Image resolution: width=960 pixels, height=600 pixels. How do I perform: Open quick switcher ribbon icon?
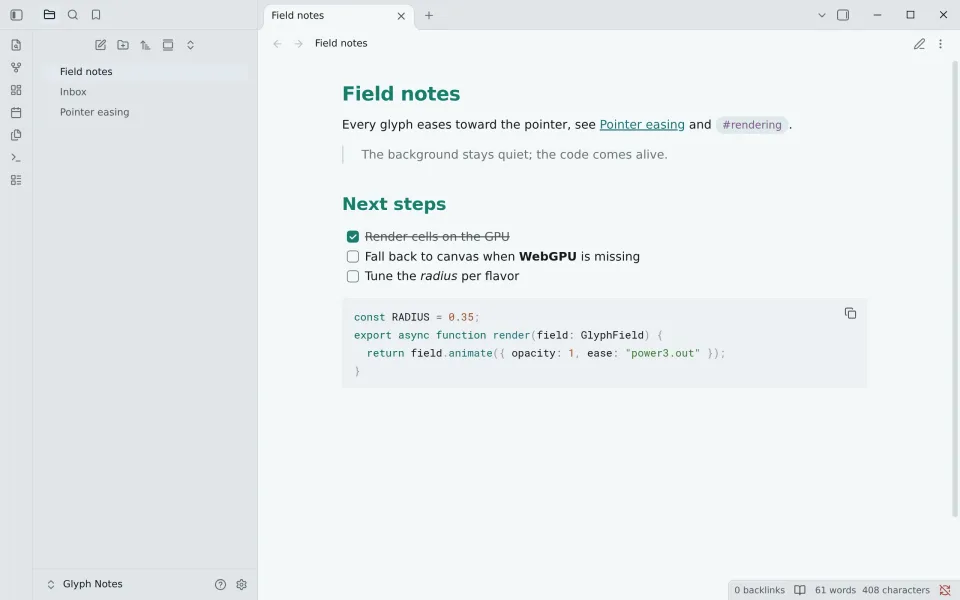[x=17, y=45]
